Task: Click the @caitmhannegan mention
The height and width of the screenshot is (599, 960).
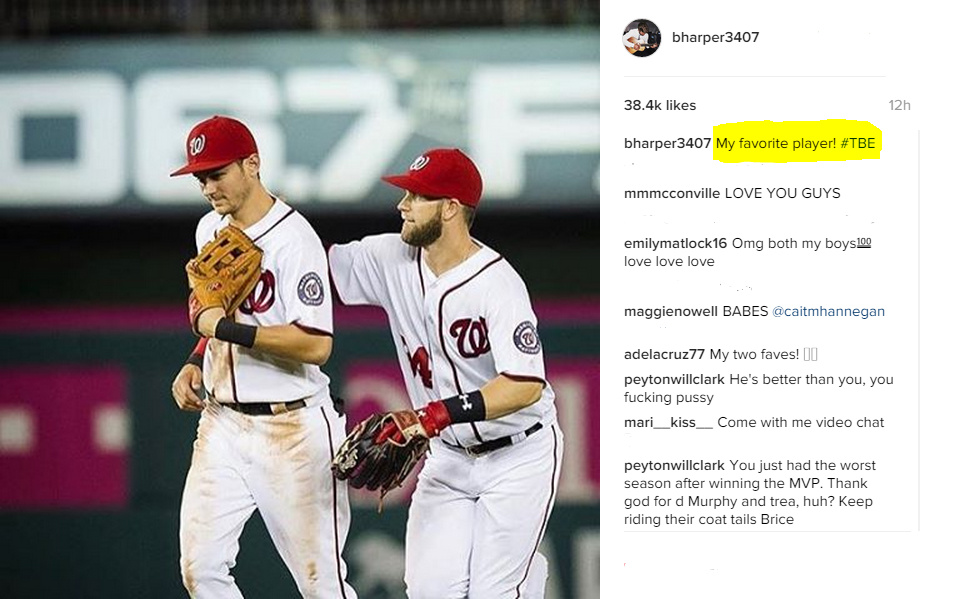Action: (x=828, y=311)
